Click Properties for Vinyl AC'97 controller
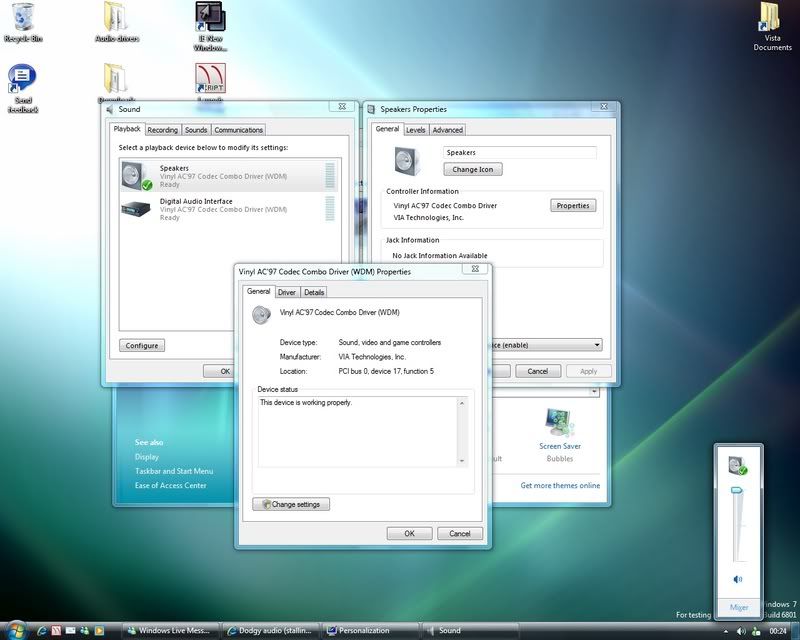800x640 pixels. click(573, 206)
